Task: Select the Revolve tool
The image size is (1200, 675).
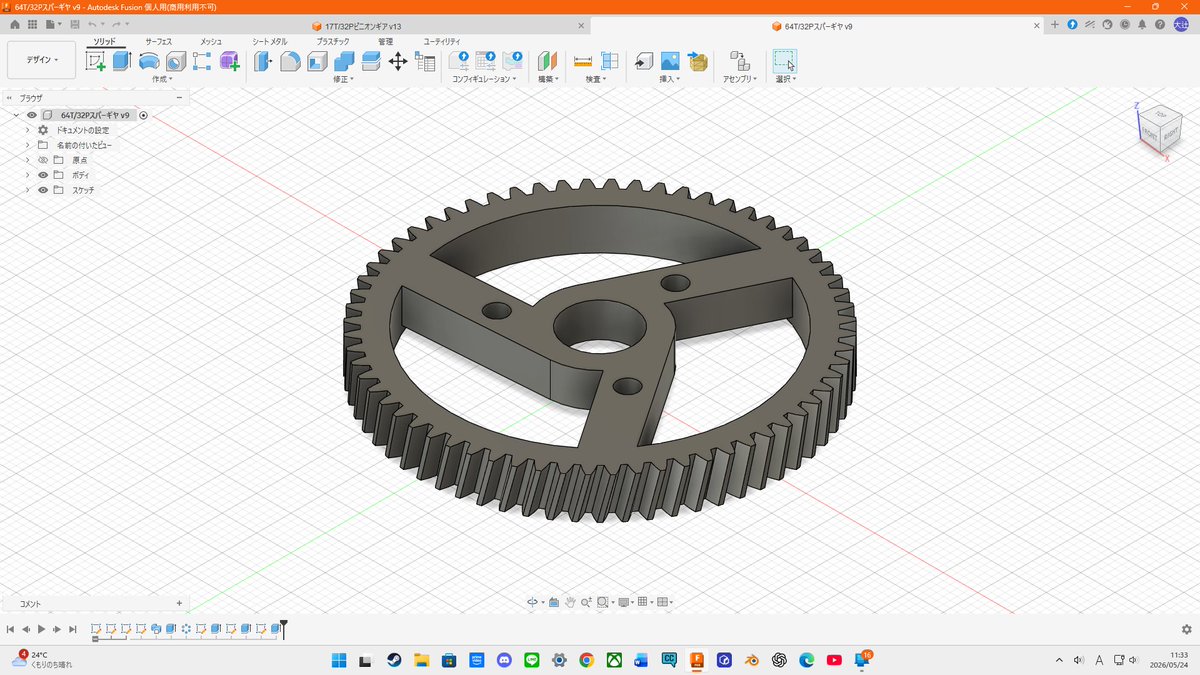Action: point(149,61)
